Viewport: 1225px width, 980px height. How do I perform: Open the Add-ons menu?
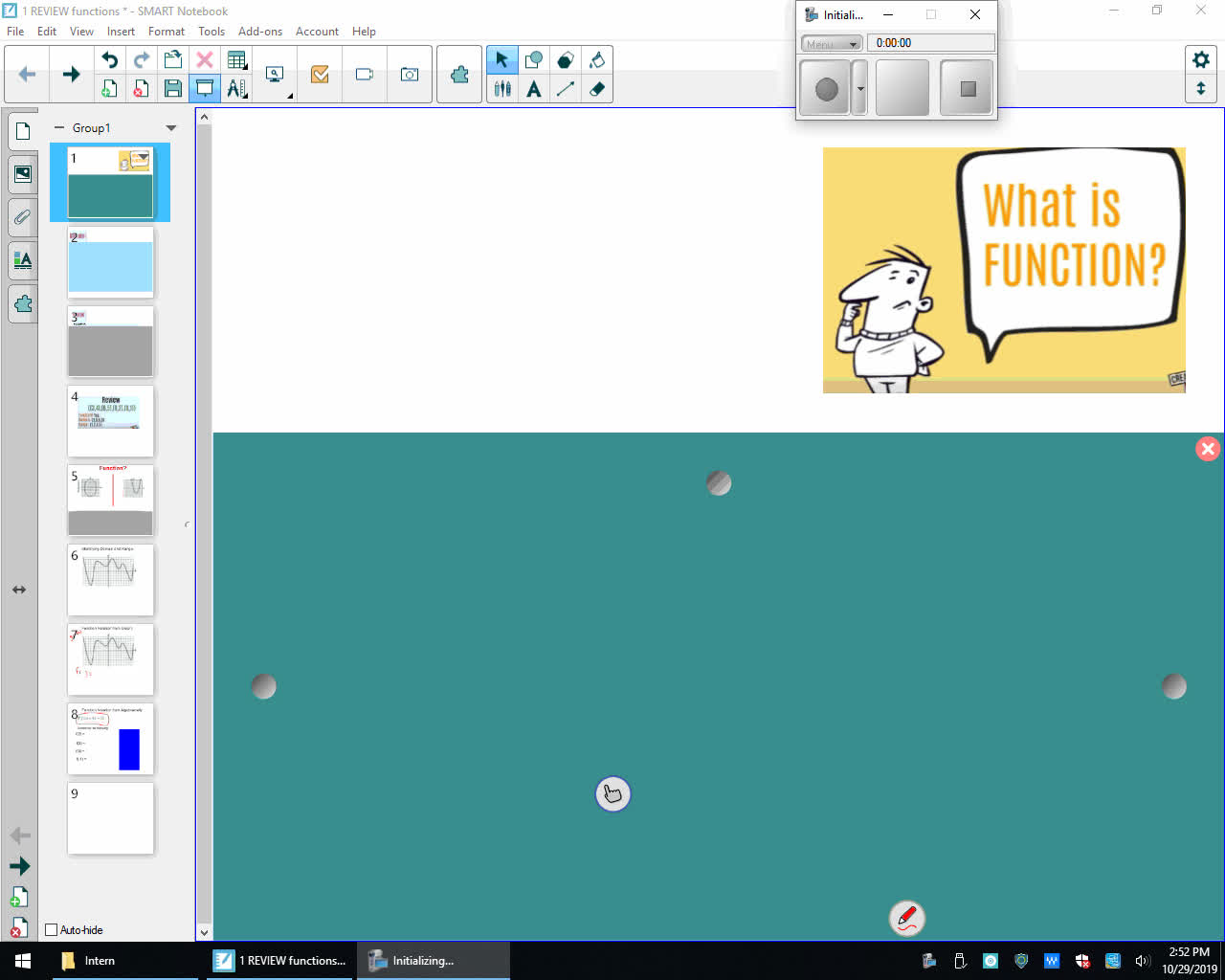coord(260,32)
